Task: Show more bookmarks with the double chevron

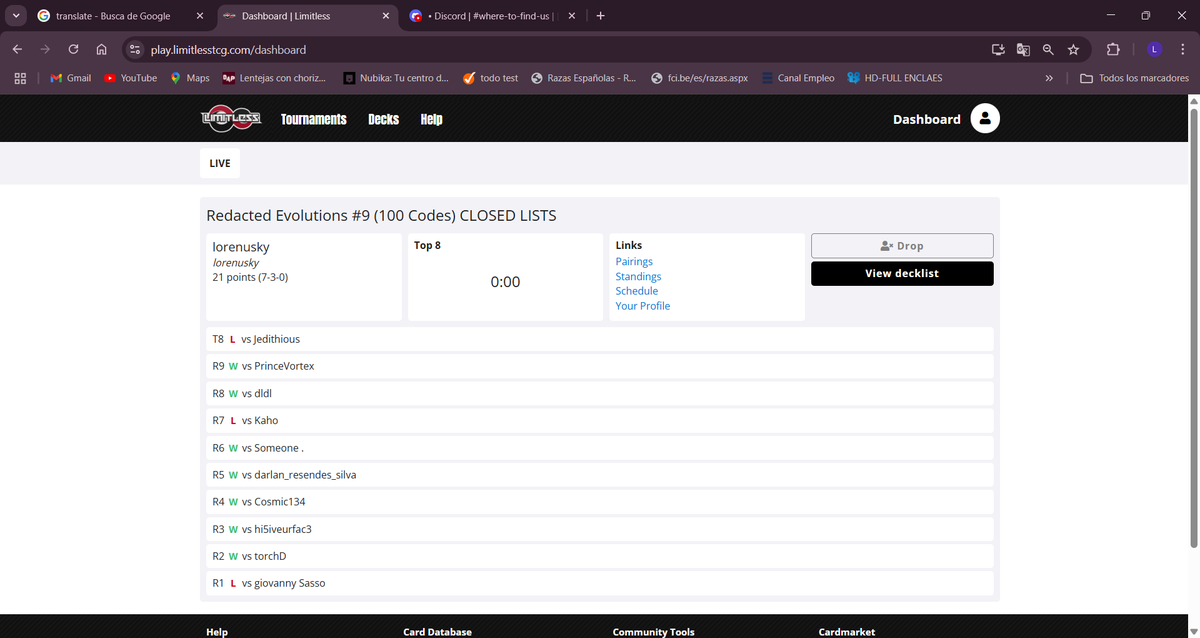Action: pyautogui.click(x=1048, y=78)
